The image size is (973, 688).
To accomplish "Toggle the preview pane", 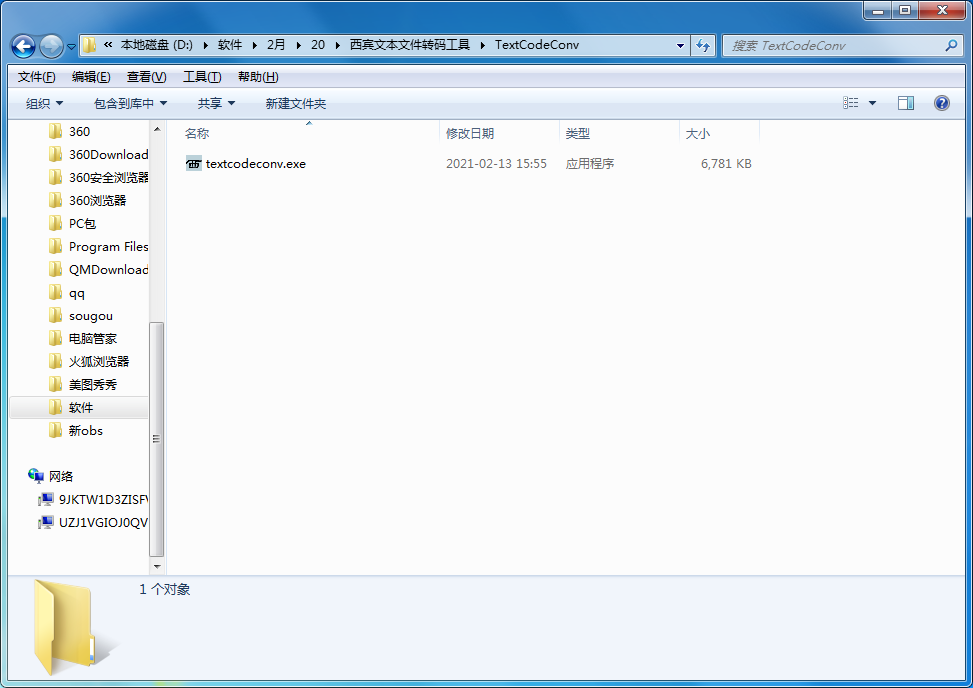I will pos(906,102).
